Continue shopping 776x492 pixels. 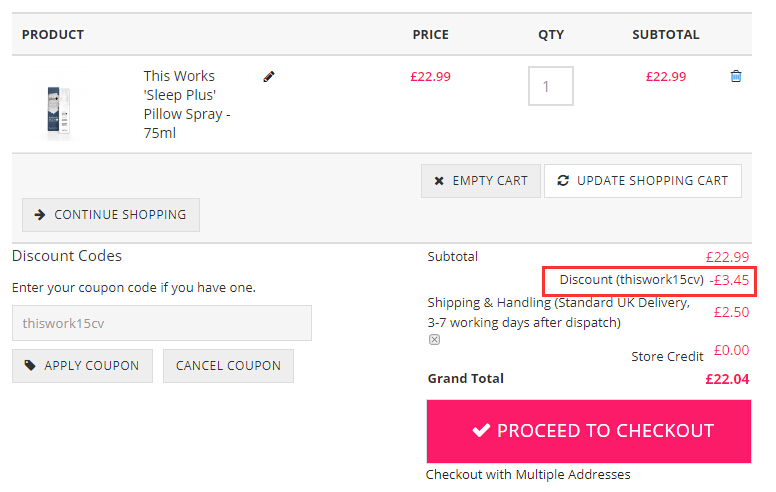(111, 215)
